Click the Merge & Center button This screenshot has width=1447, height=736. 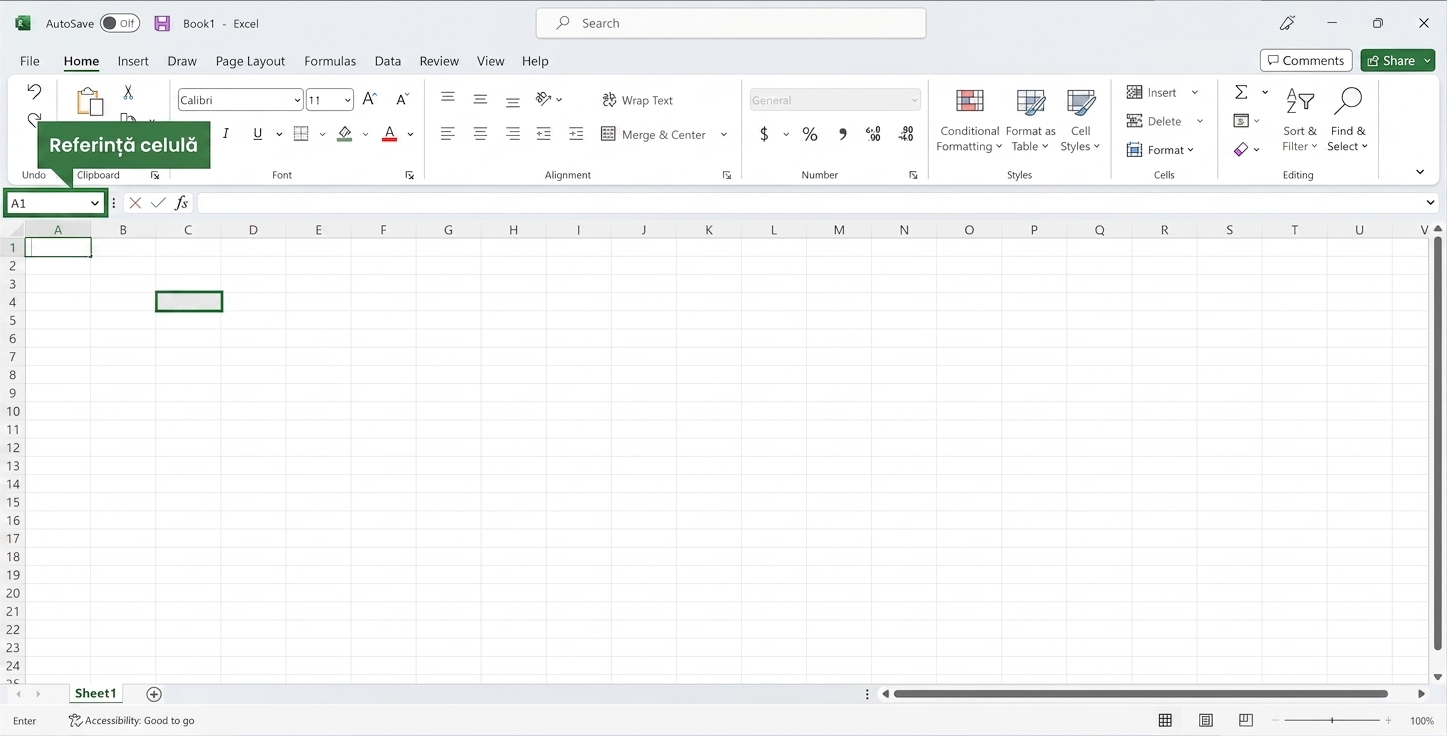654,134
